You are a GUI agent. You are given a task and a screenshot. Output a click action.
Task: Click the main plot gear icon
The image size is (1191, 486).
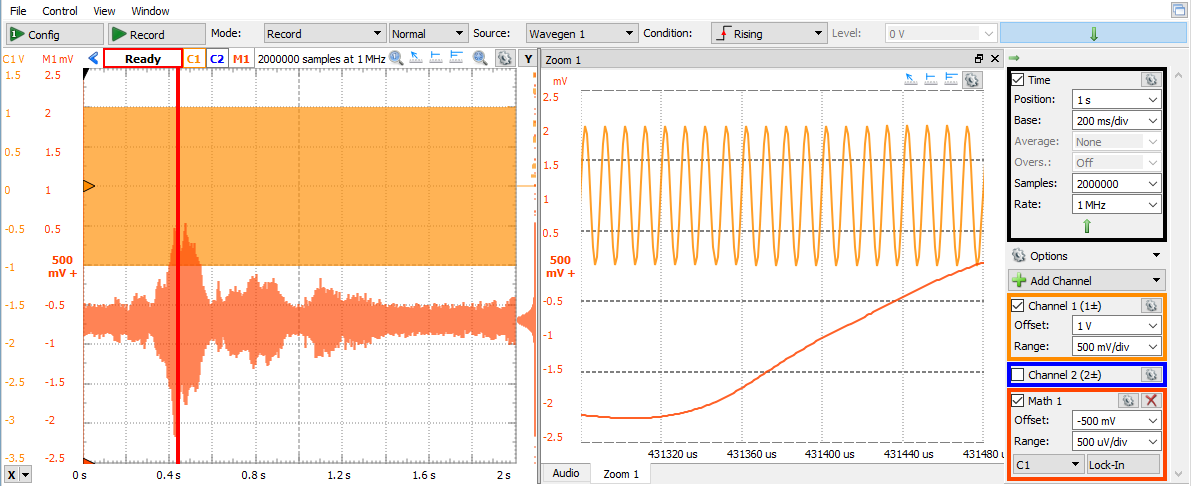505,59
